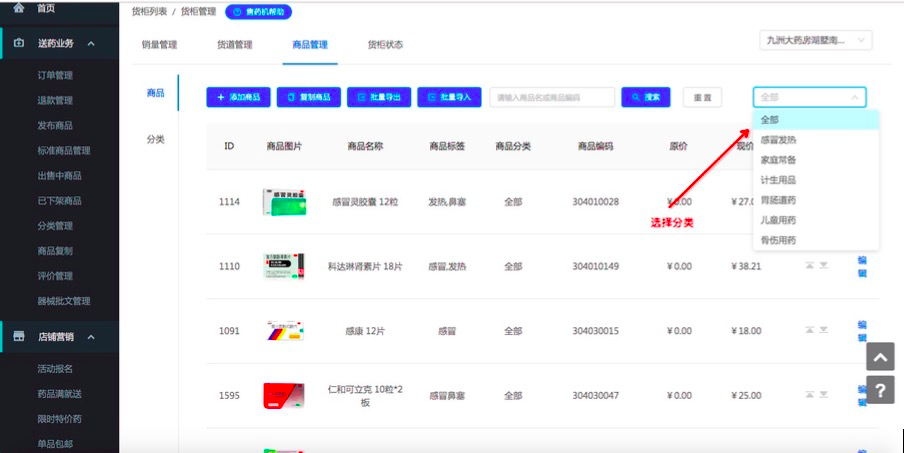This screenshot has width=904, height=453.
Task: Click the 添加商品 button
Action: 238,97
